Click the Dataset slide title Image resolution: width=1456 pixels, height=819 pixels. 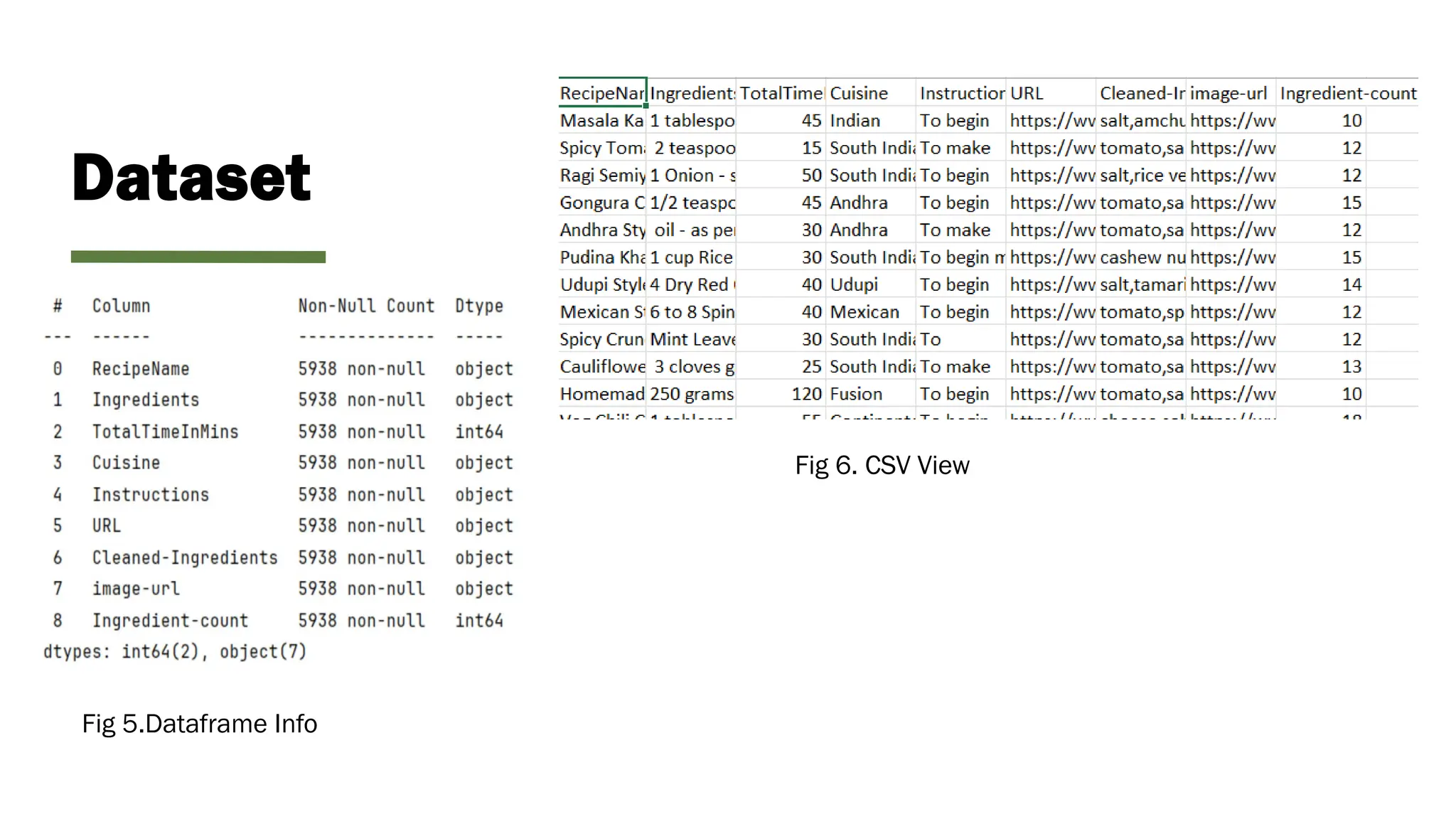coord(191,178)
